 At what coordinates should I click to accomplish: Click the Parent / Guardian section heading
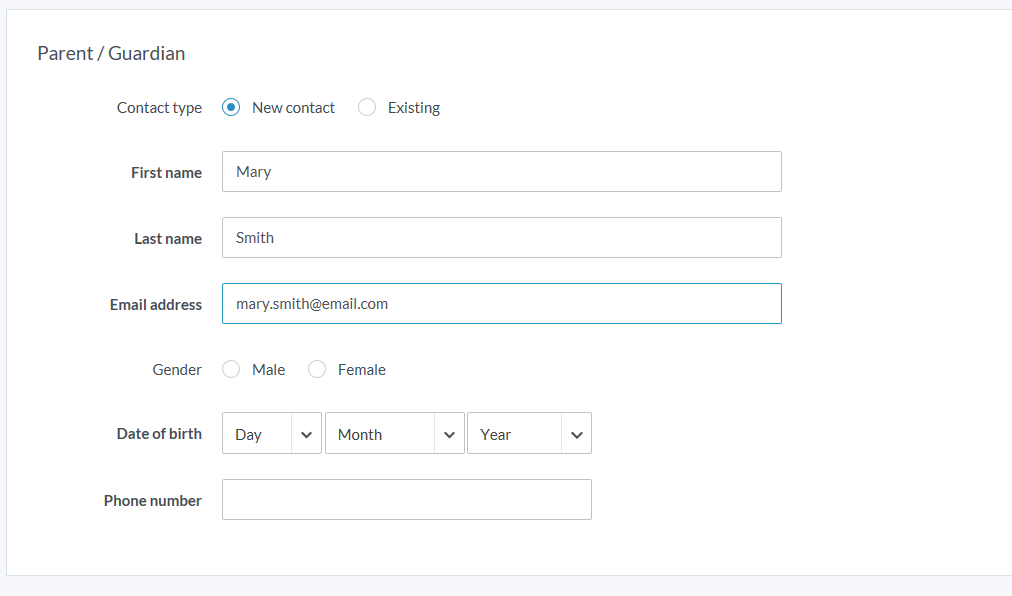pyautogui.click(x=111, y=54)
